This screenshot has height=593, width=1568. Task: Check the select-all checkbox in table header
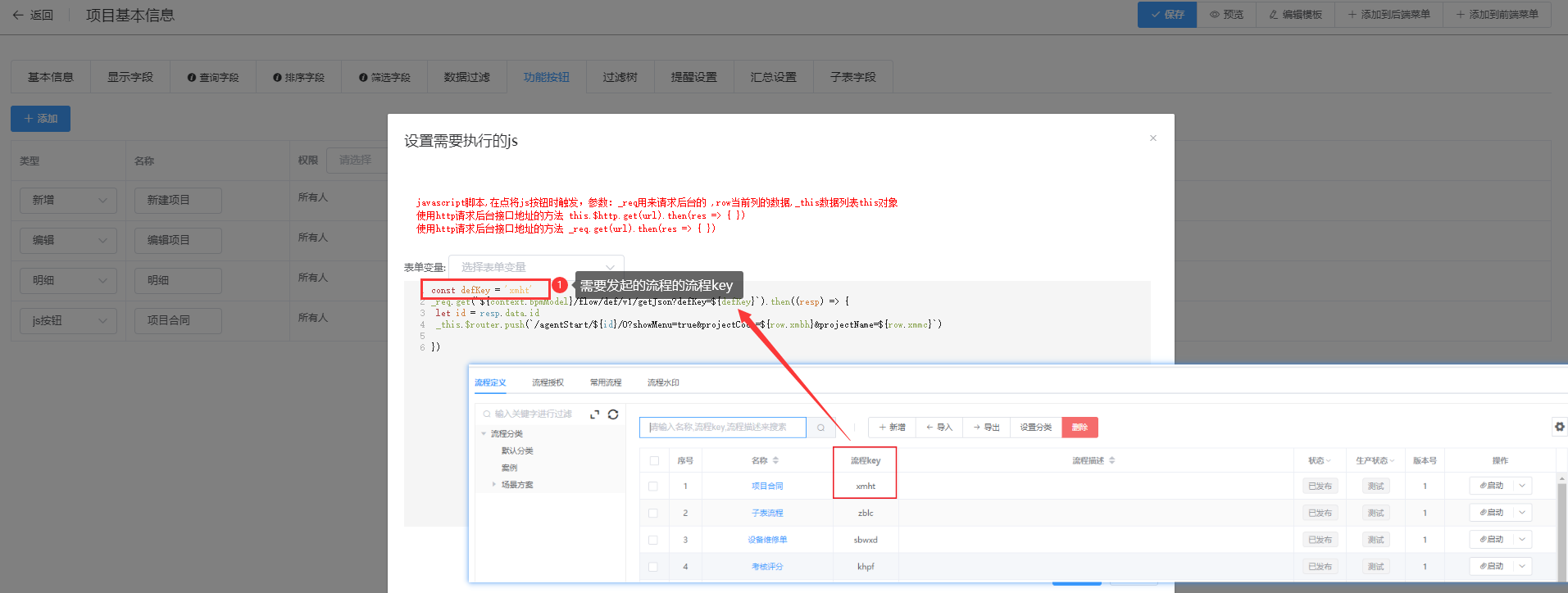[x=653, y=461]
